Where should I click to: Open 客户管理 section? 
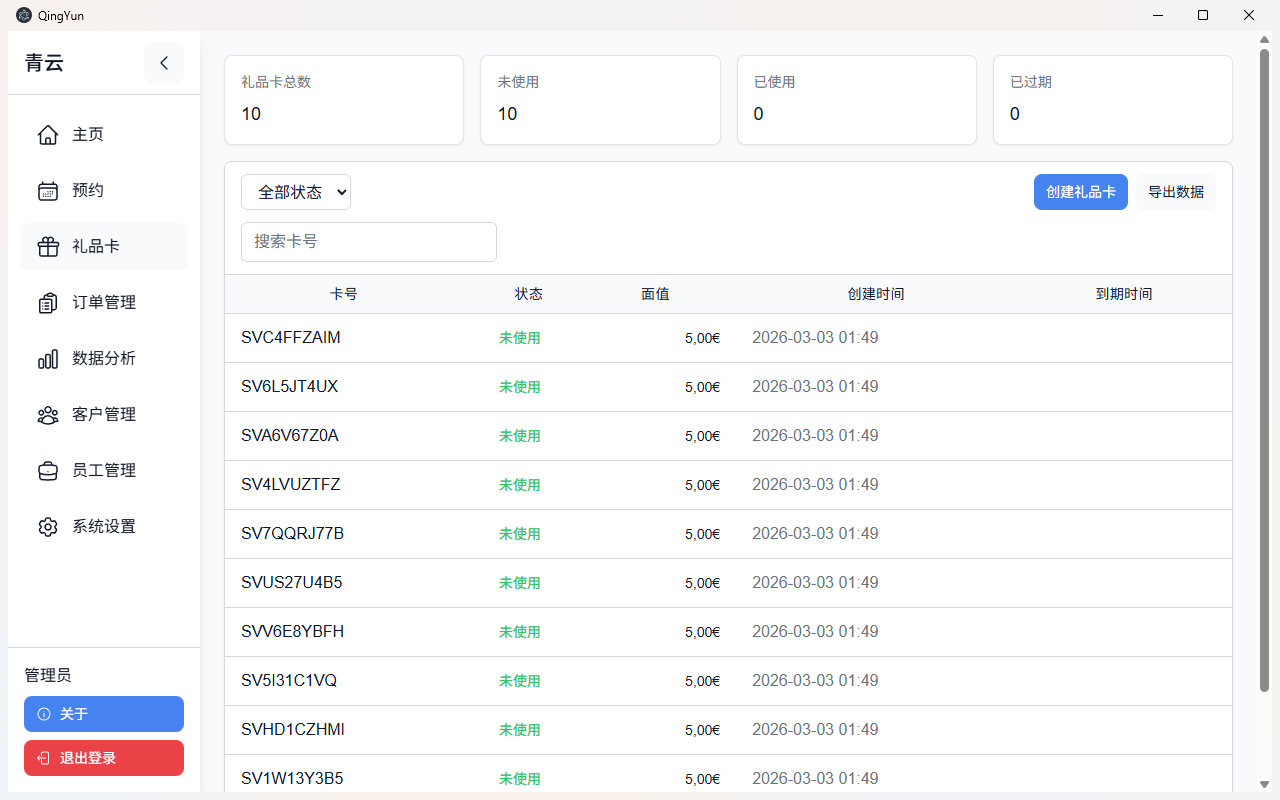coord(104,415)
